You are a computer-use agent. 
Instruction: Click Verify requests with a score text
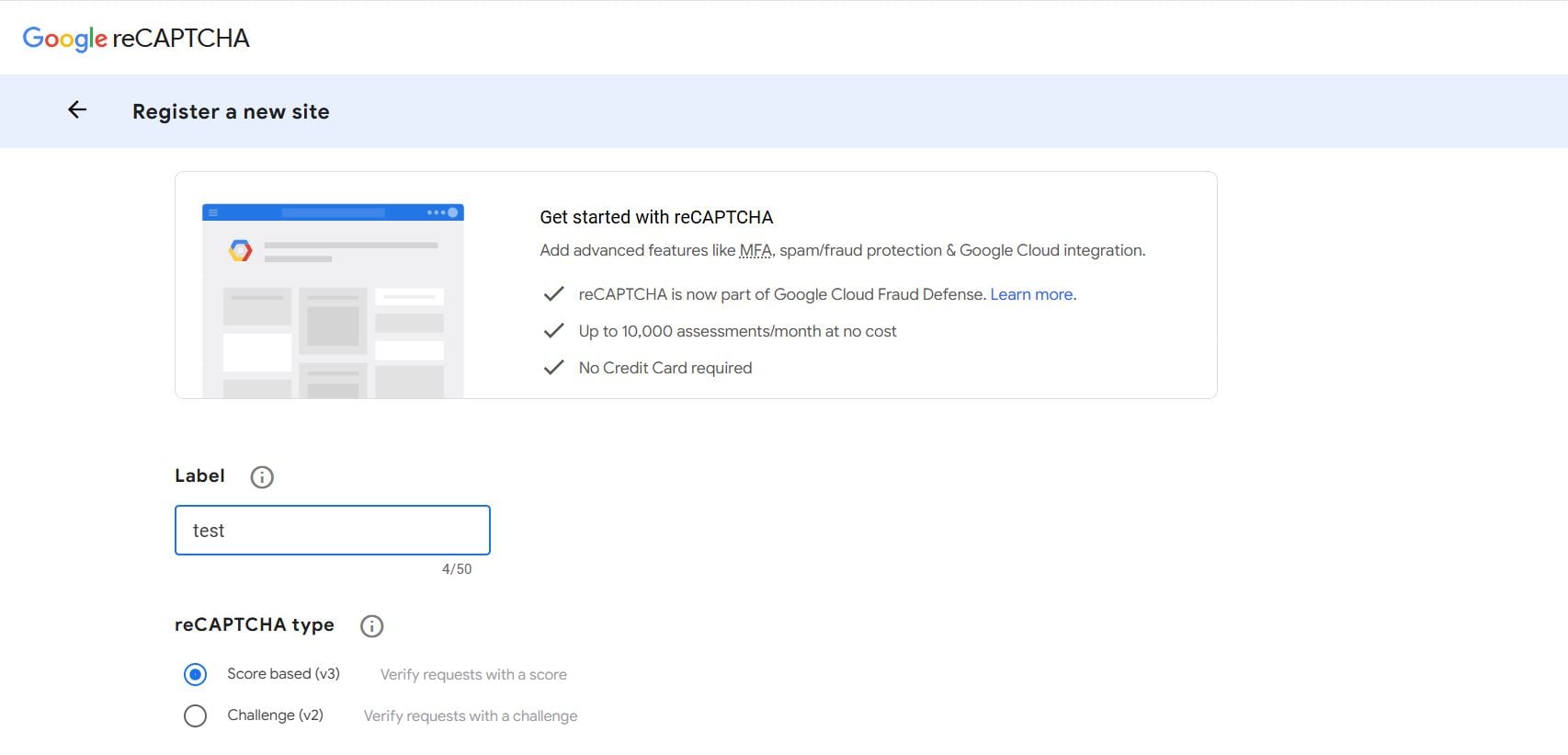click(473, 674)
